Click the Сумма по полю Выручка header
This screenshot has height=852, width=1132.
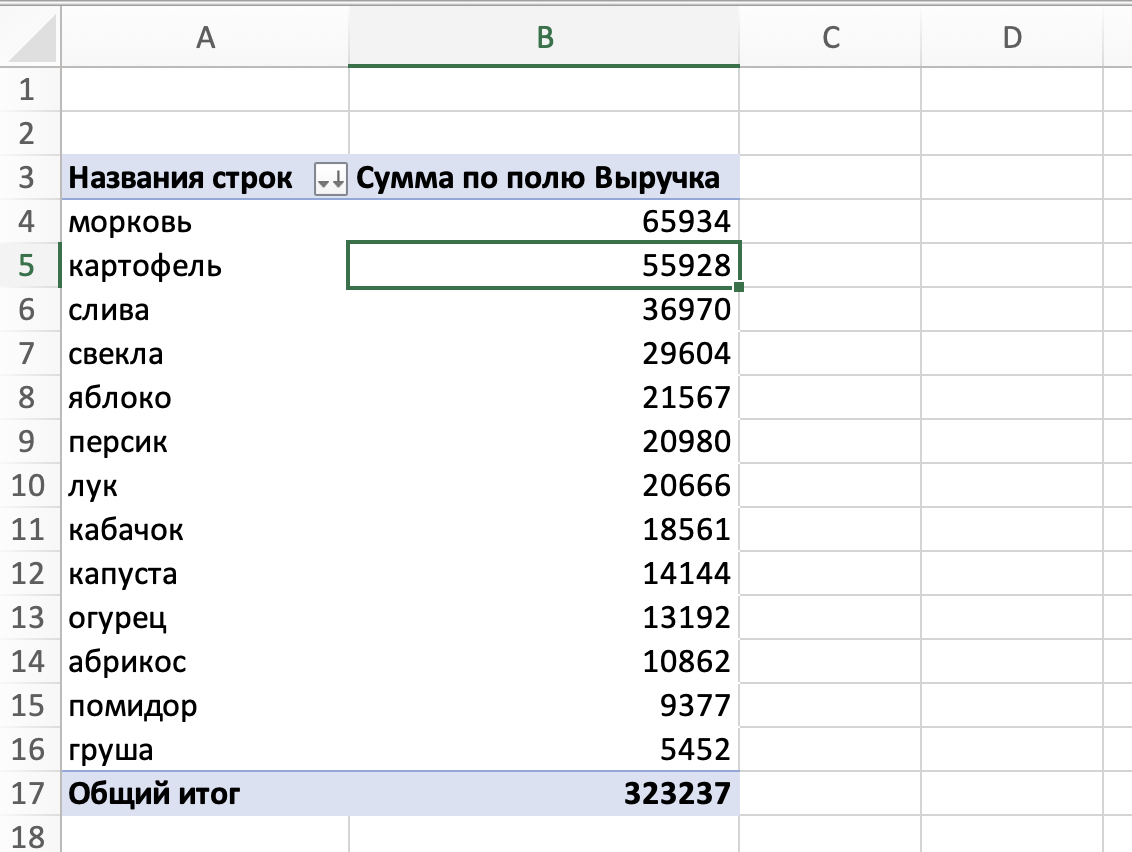click(x=544, y=178)
